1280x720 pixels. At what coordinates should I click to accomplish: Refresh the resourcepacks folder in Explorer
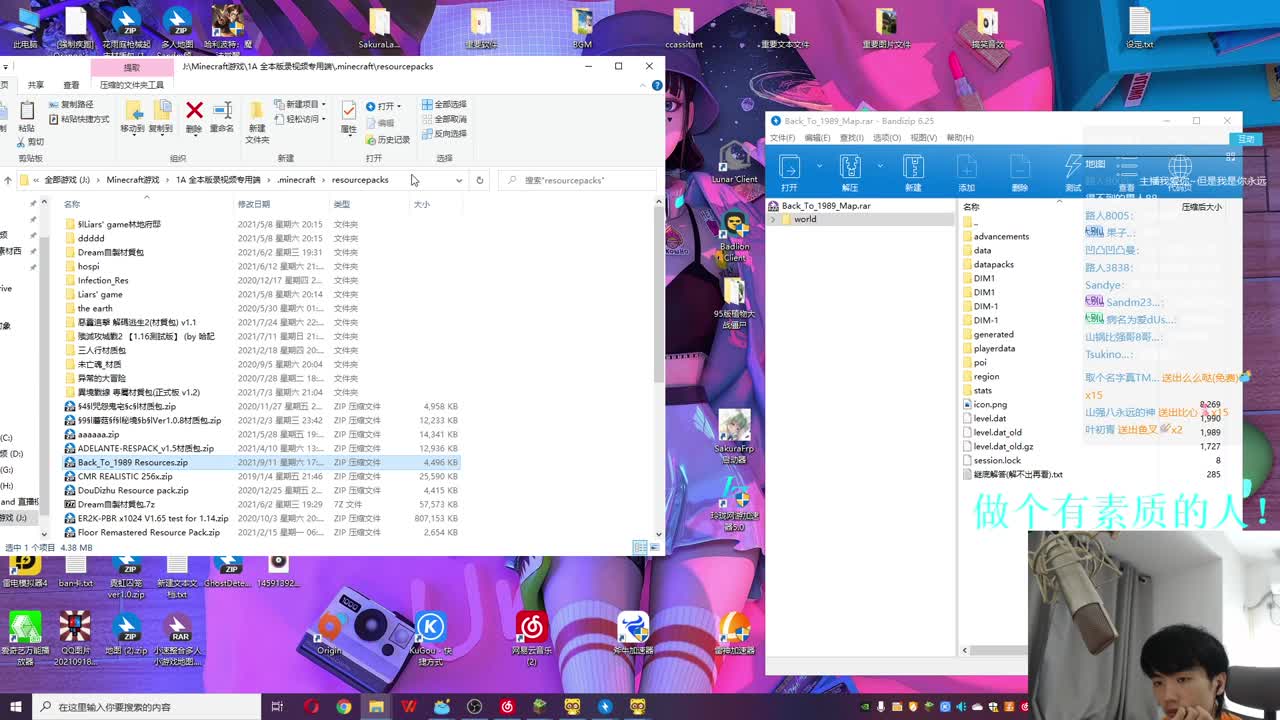click(x=480, y=180)
